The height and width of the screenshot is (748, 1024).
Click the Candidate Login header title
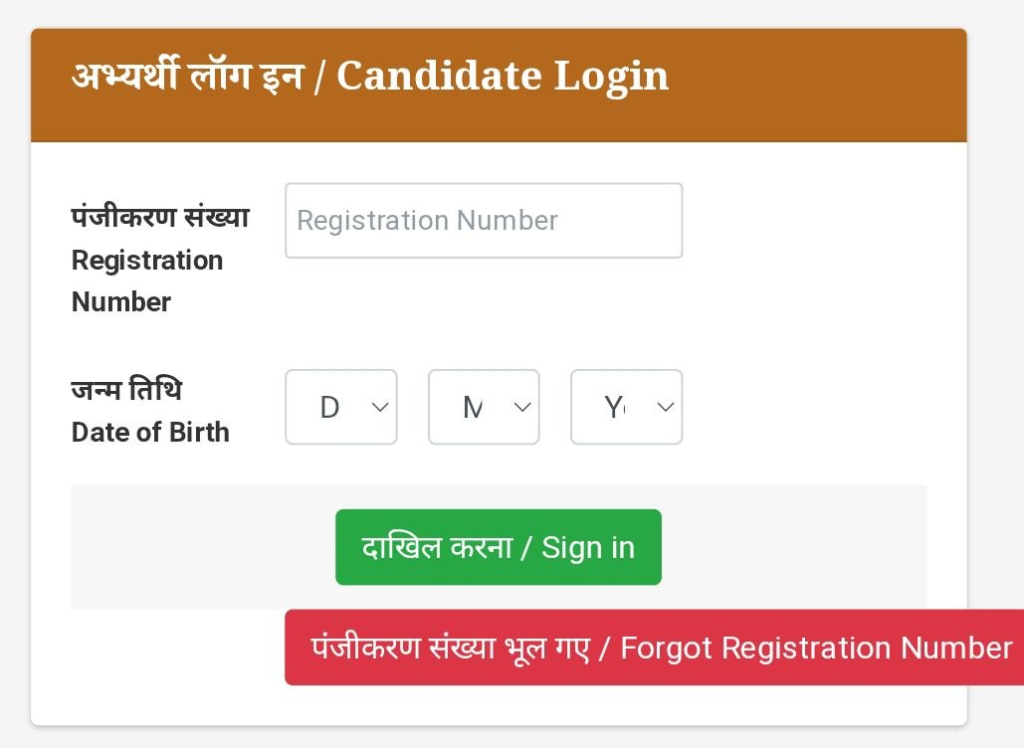tap(502, 76)
